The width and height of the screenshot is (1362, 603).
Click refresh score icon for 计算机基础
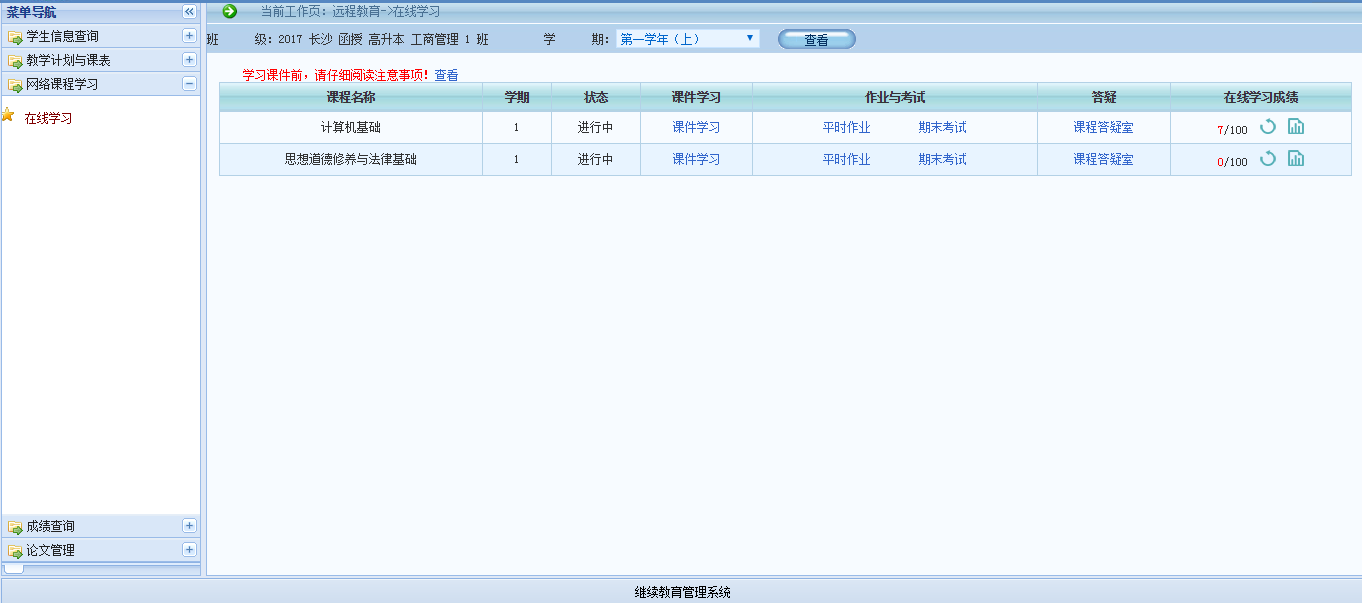coord(1267,127)
